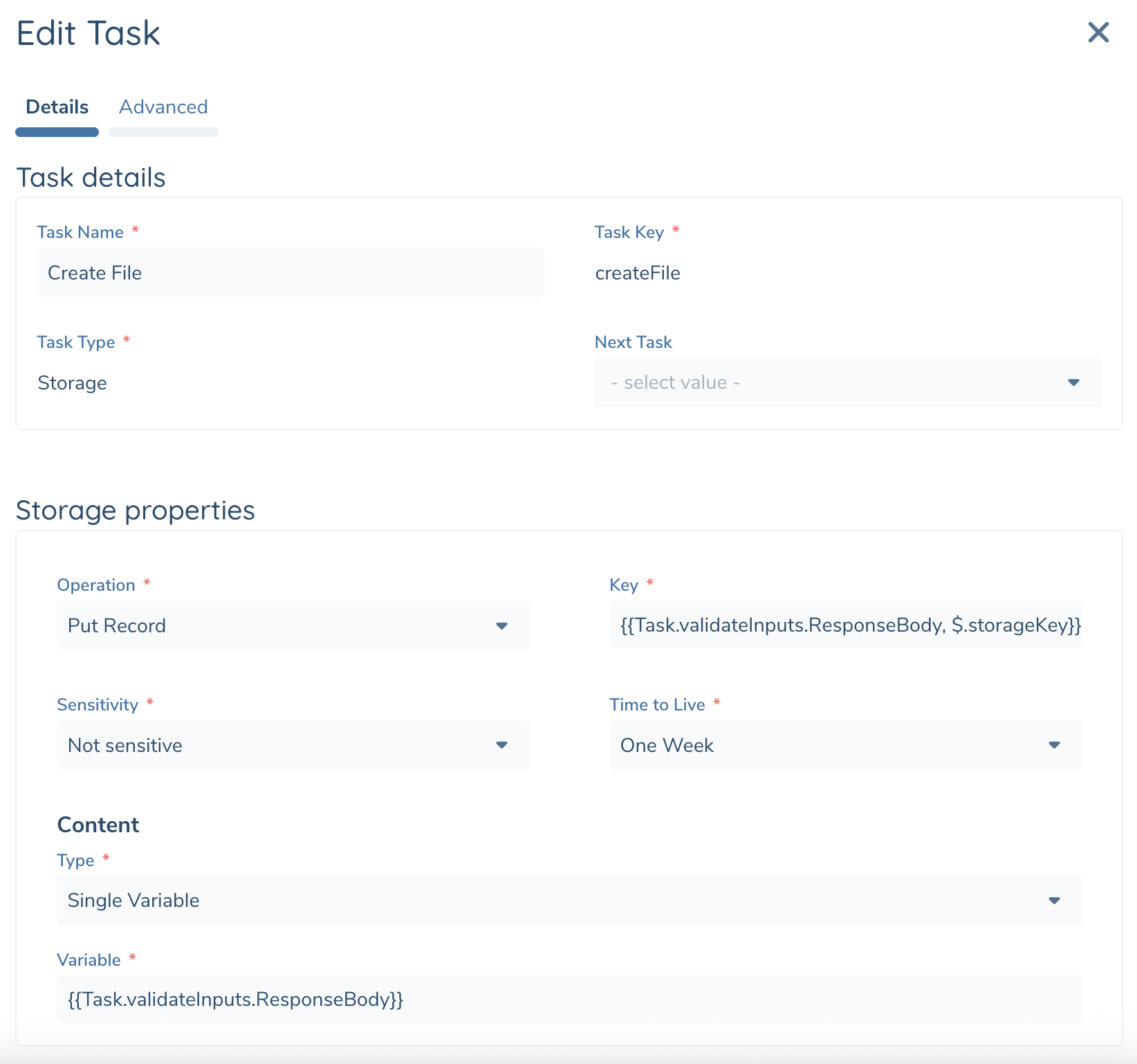This screenshot has height=1064, width=1137.
Task: Click the Key expression field
Action: (845, 626)
